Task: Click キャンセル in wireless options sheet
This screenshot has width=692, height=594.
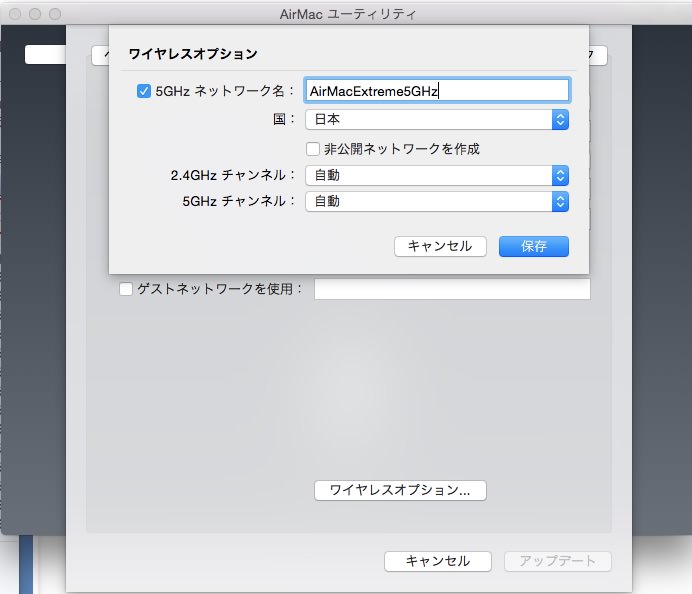Action: pyautogui.click(x=440, y=246)
